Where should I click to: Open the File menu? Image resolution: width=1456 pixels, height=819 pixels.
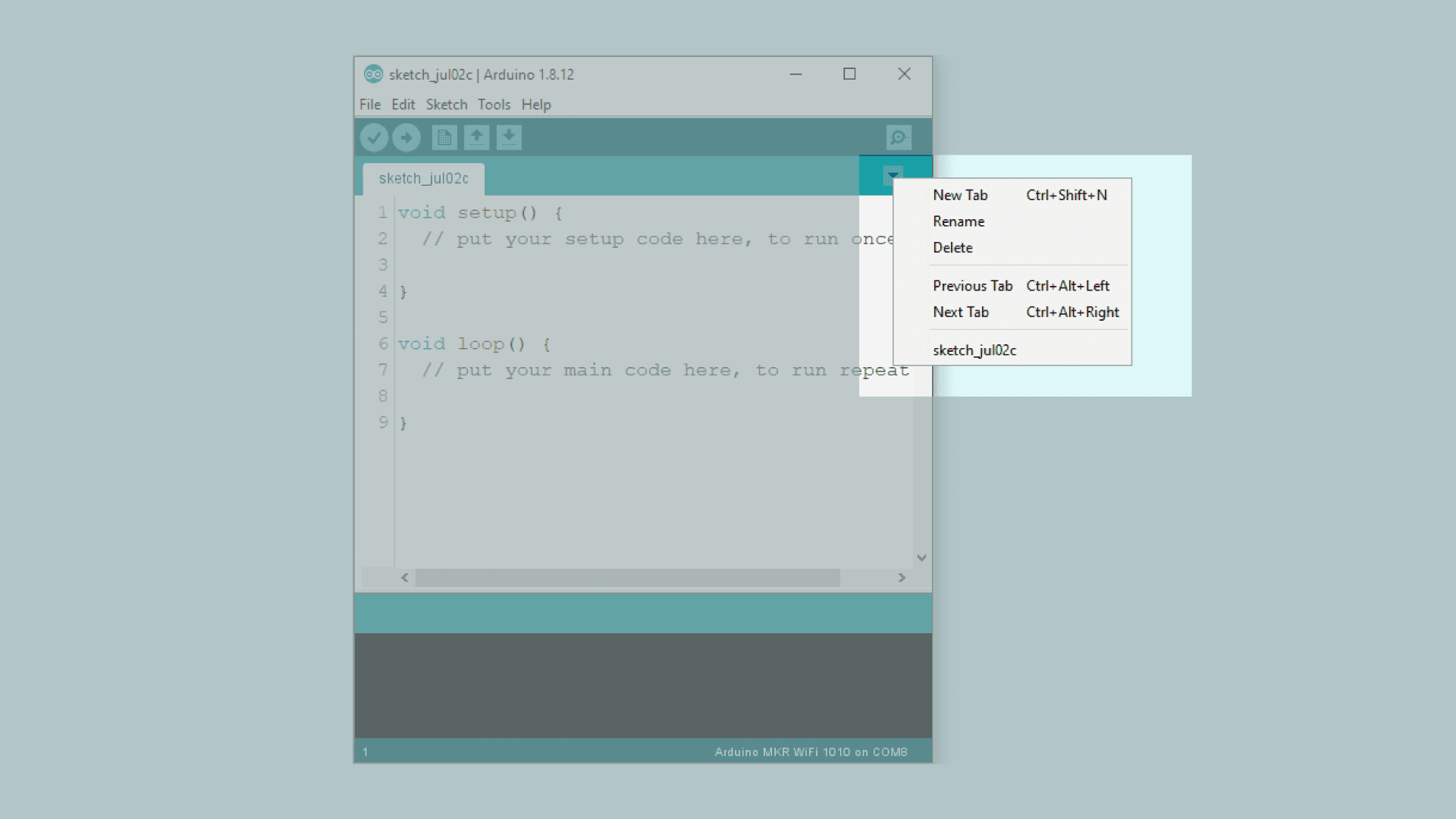pos(369,105)
